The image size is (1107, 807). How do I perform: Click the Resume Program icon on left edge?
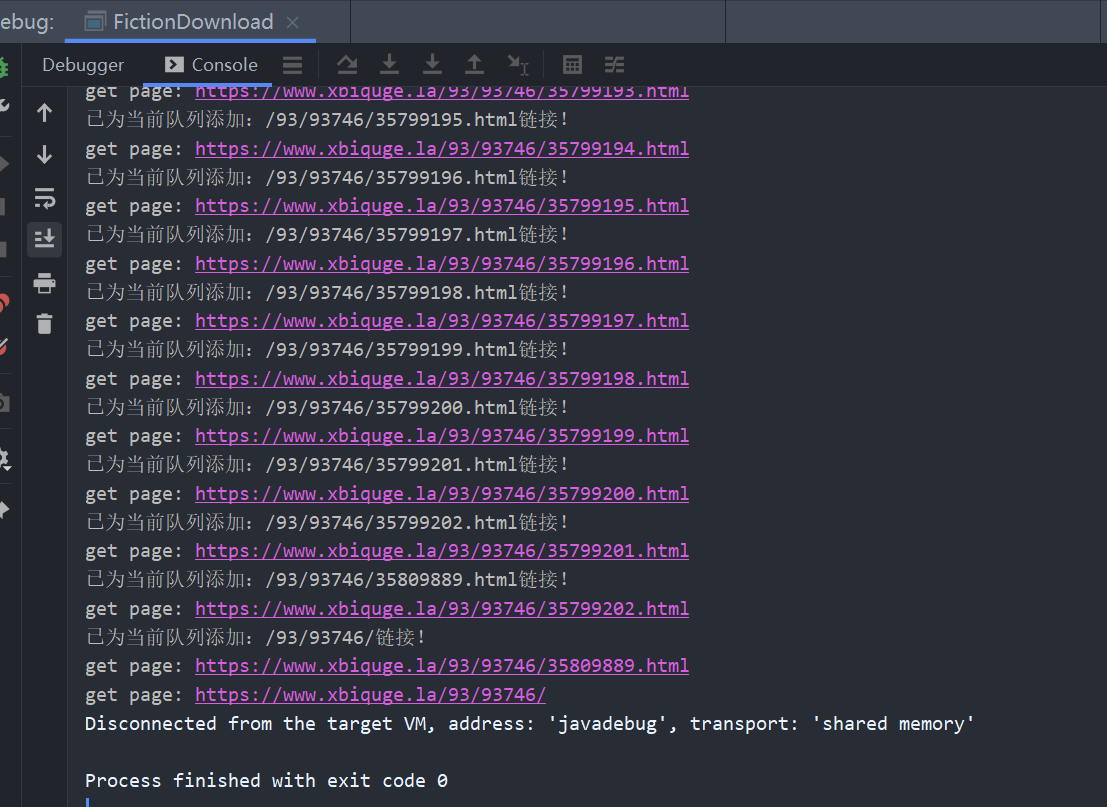click(4, 164)
